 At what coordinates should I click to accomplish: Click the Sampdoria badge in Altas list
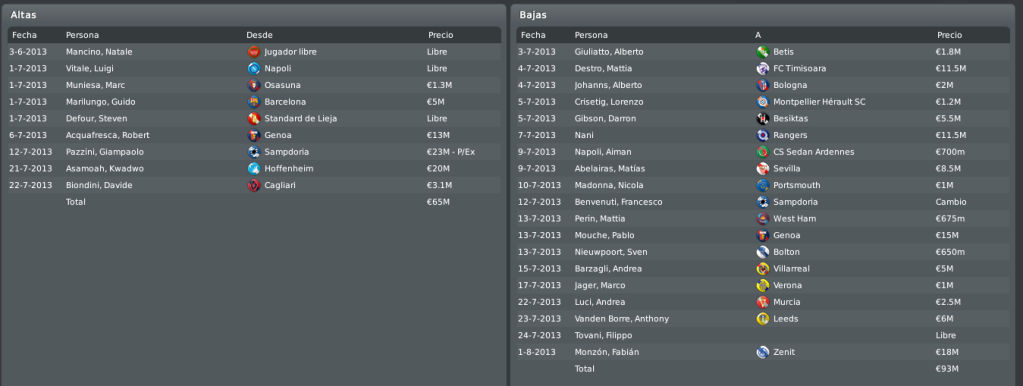(x=254, y=152)
